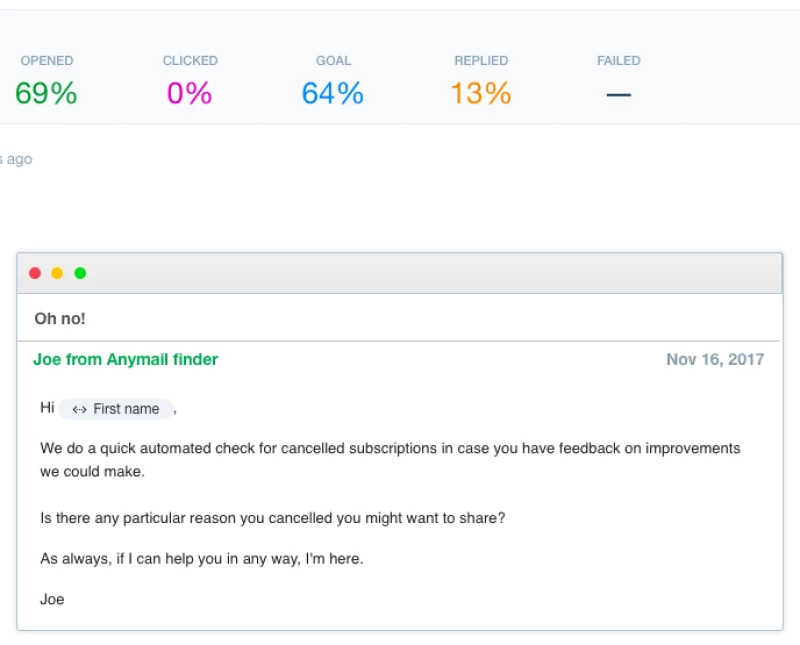The width and height of the screenshot is (800, 645).
Task: Select the CLICKED stat label
Action: tap(190, 61)
